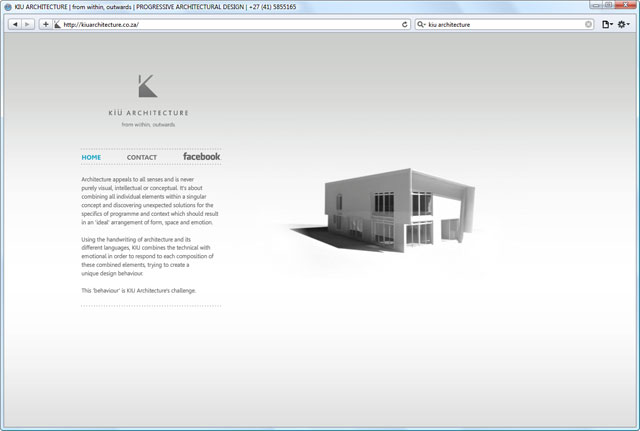Viewport: 640px width, 431px height.
Task: Click the address bar URL field
Action: [x=231, y=24]
